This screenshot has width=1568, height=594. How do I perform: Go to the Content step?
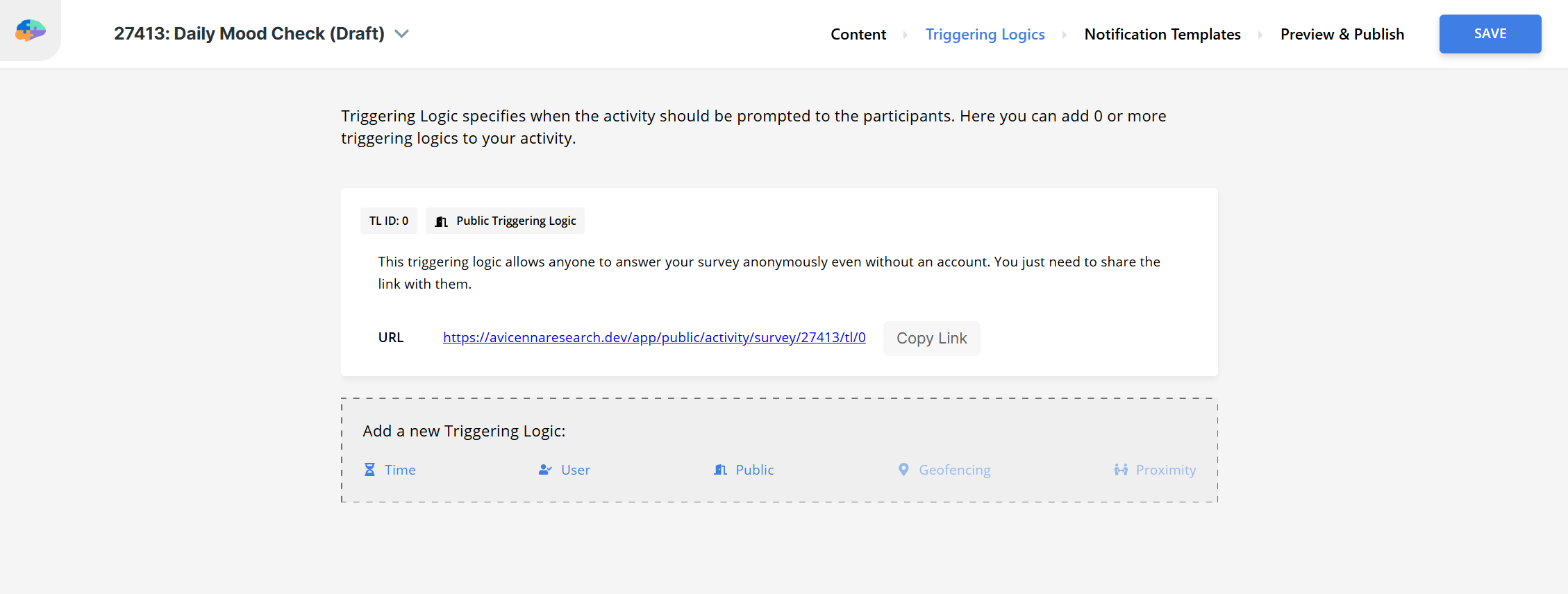tap(858, 34)
